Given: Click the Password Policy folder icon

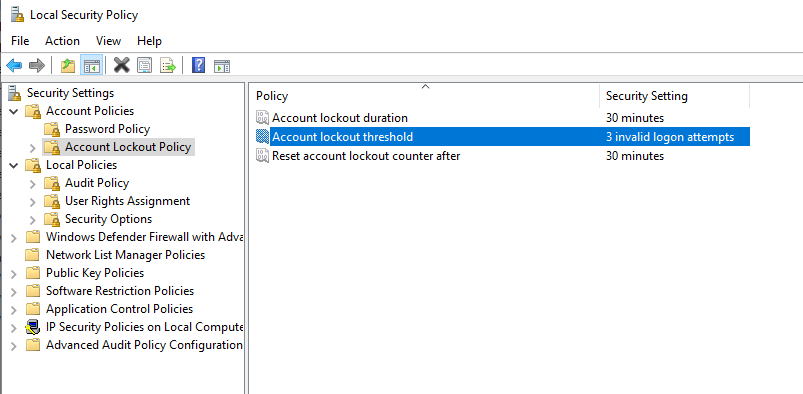Looking at the screenshot, I should pyautogui.click(x=52, y=129).
